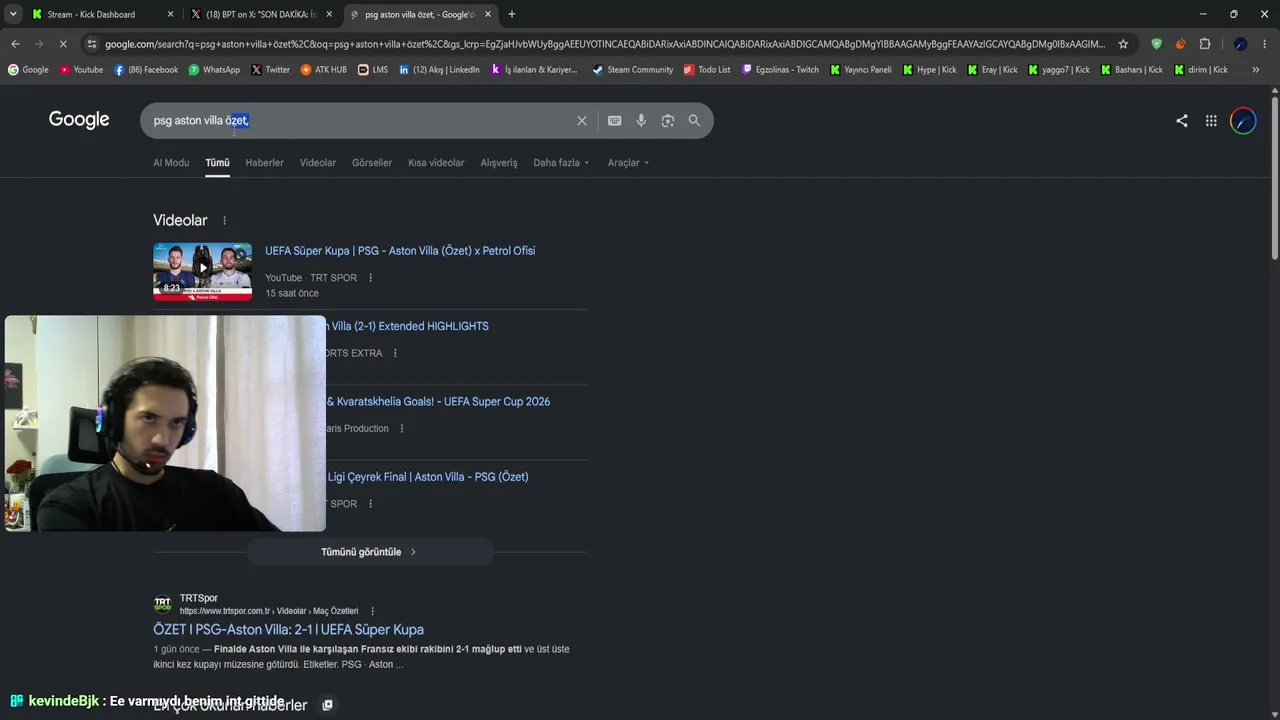Expand the Daha fazla dropdown

point(561,163)
